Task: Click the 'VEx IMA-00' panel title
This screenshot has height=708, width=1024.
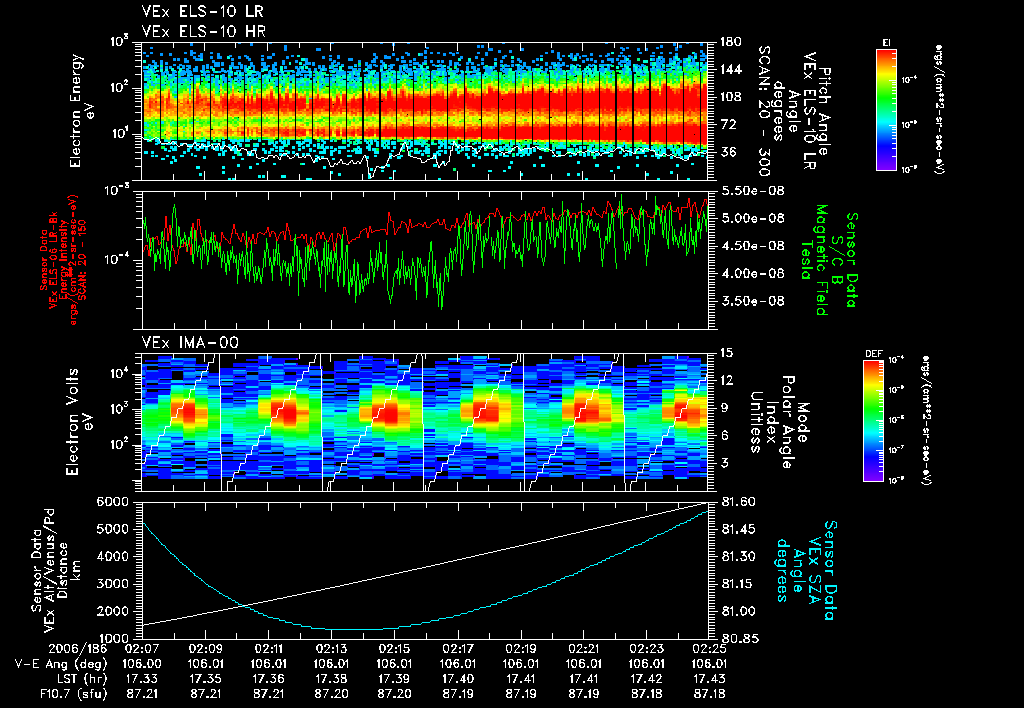Action: point(190,343)
